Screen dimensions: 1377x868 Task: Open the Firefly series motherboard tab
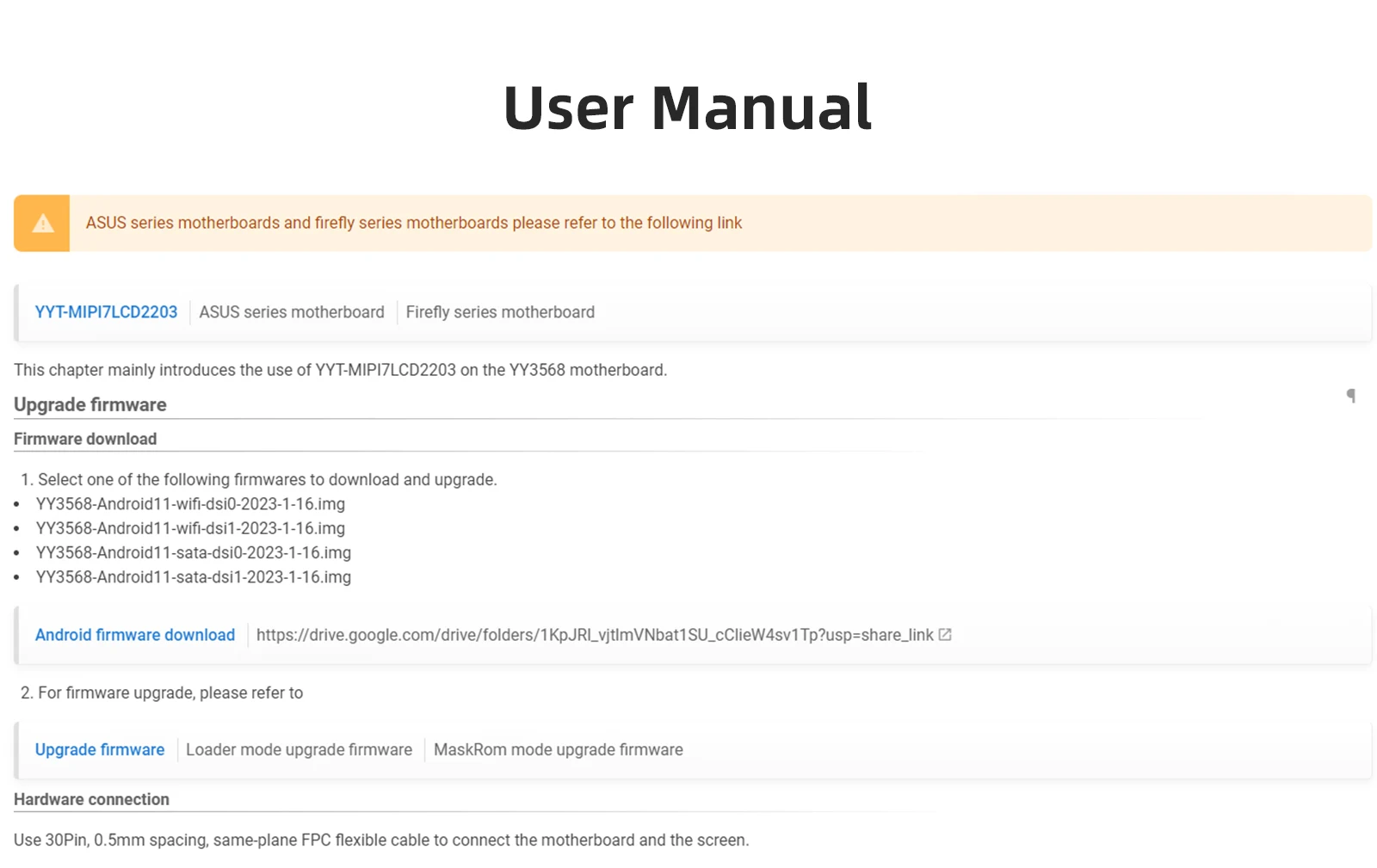pos(500,312)
